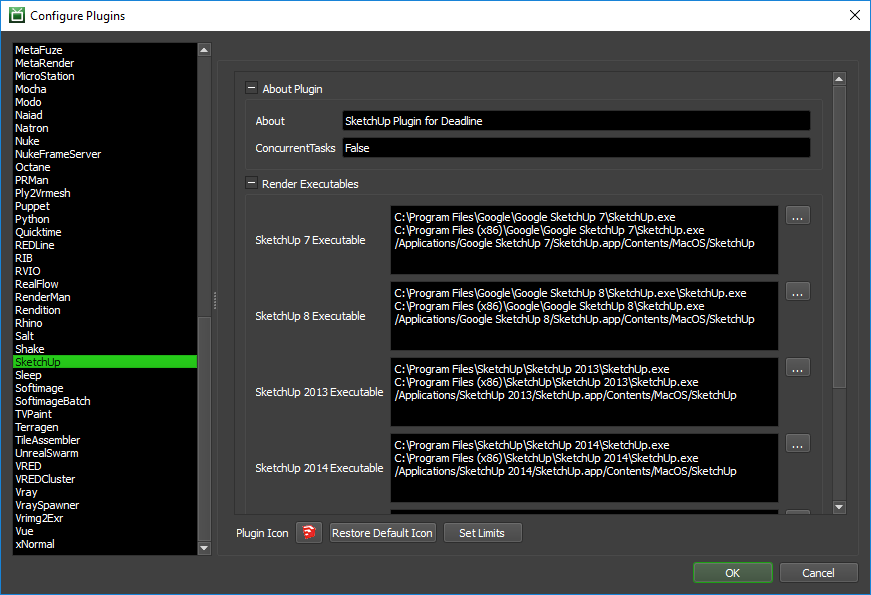The height and width of the screenshot is (595, 871).
Task: Select SoftimageBatch plugin
Action: pyautogui.click(x=105, y=401)
